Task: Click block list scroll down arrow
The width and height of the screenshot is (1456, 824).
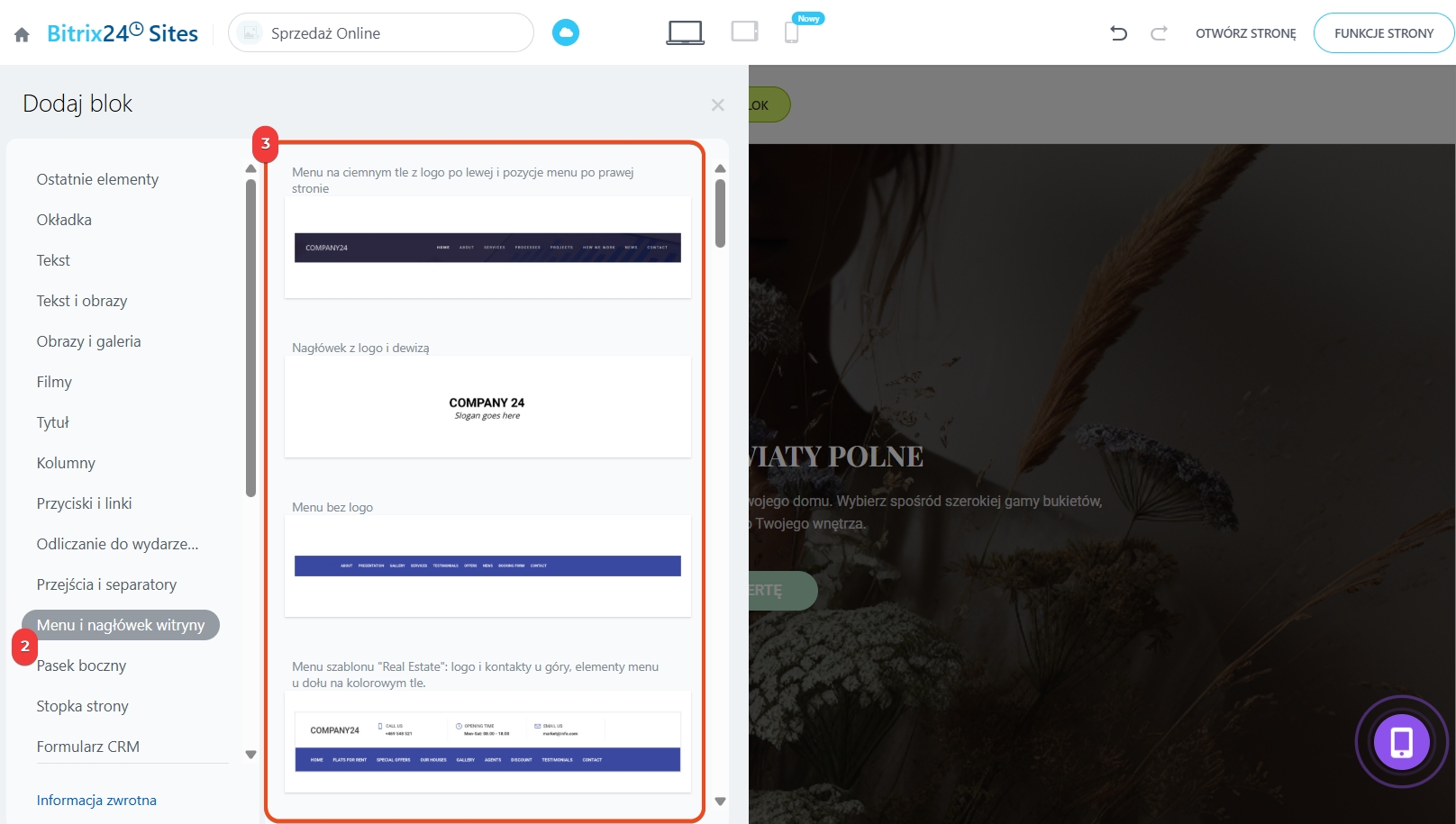Action: (720, 801)
